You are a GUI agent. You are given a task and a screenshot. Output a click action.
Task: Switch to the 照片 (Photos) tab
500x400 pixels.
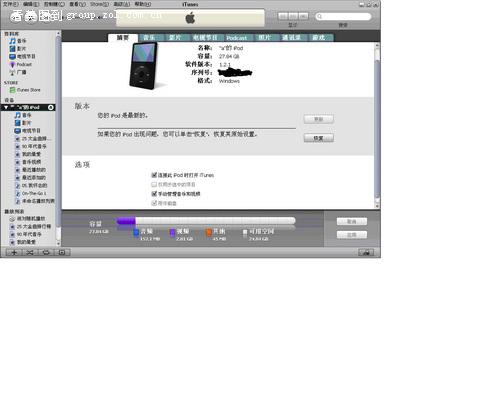[265, 38]
